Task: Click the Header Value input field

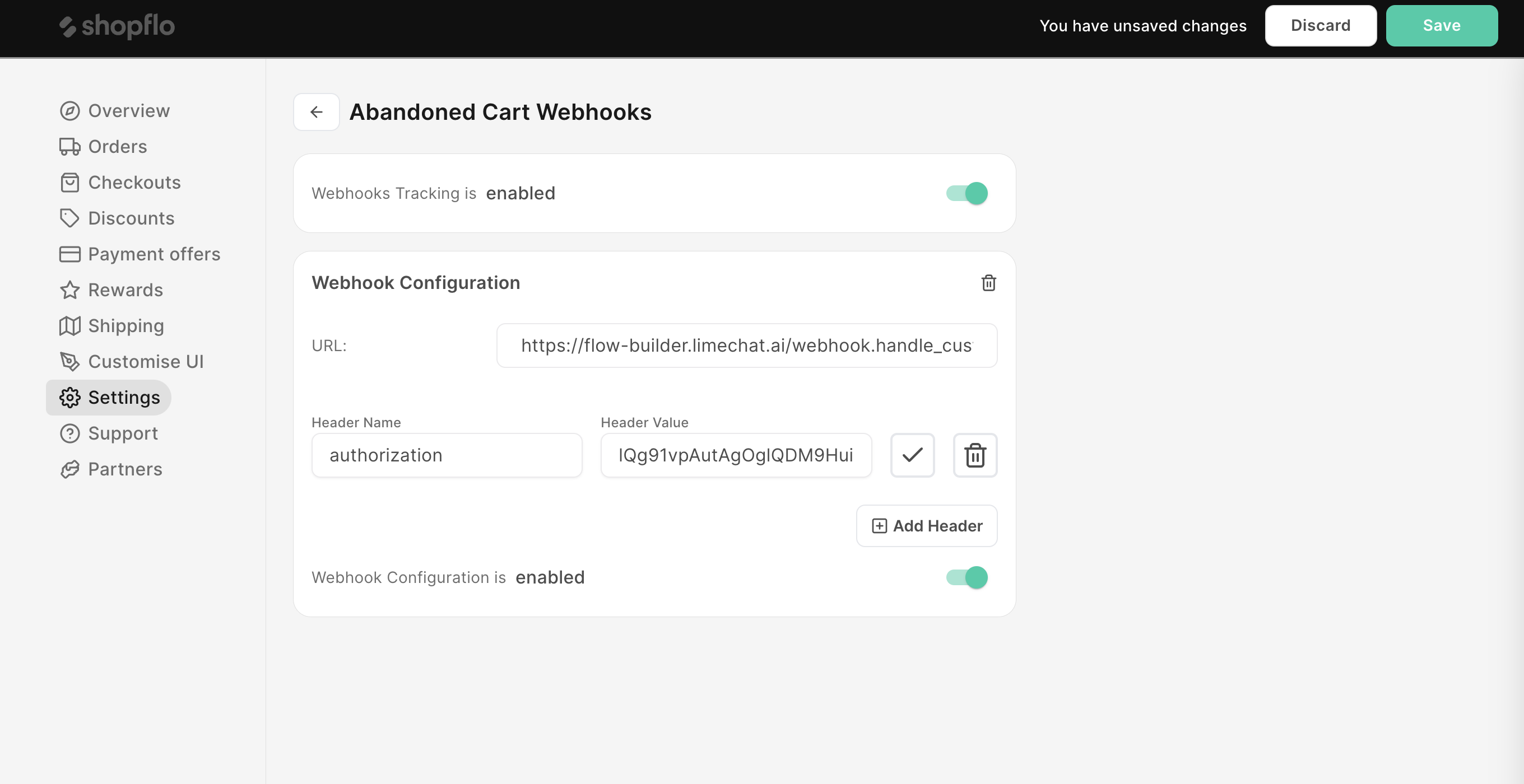Action: 736,455
